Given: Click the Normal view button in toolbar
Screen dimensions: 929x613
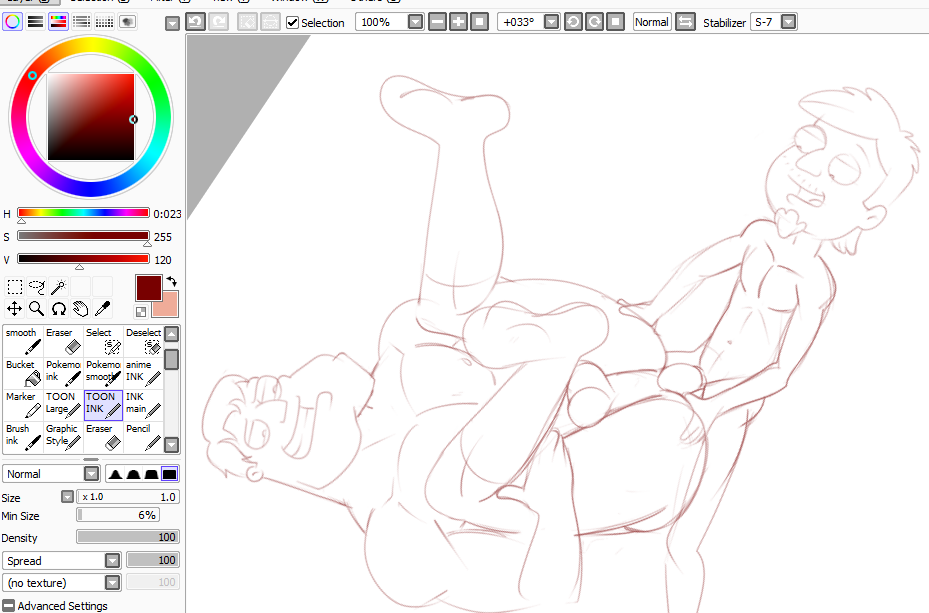Looking at the screenshot, I should point(651,22).
